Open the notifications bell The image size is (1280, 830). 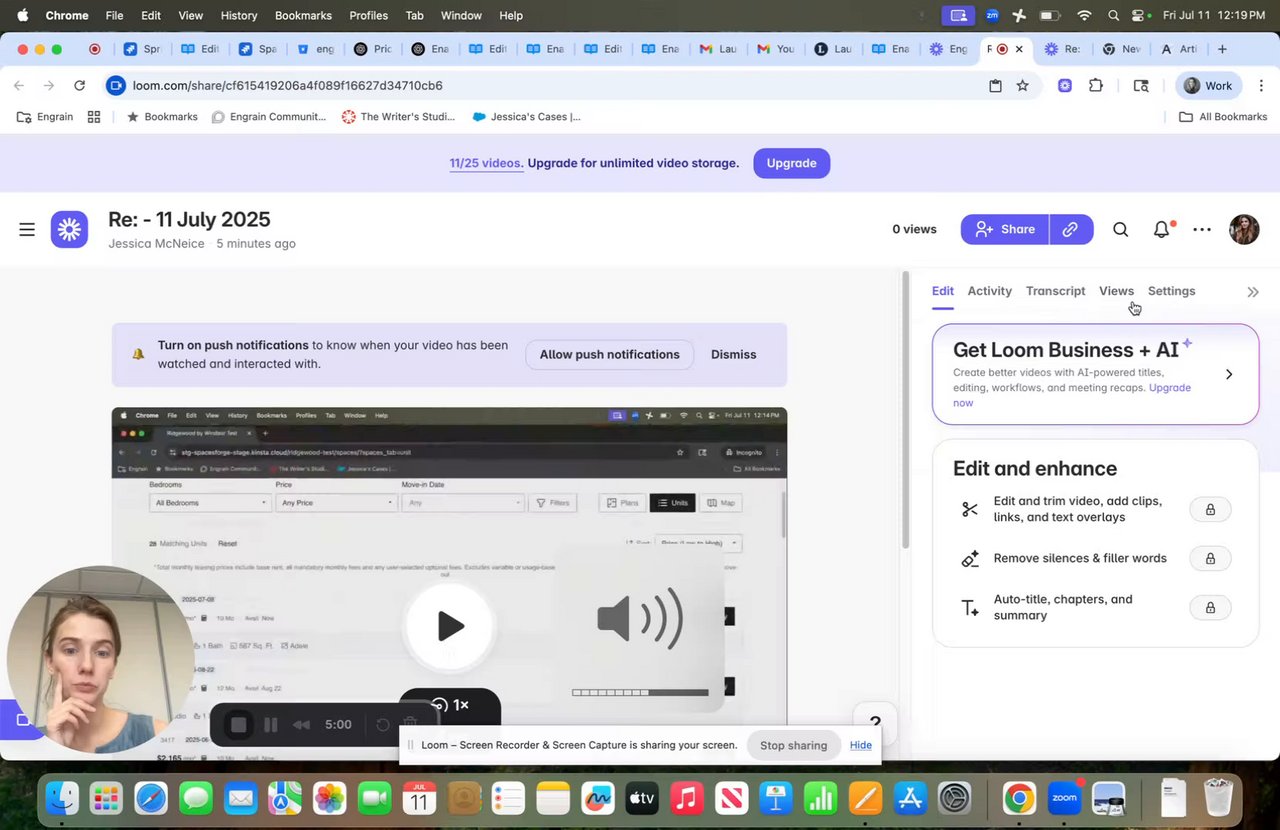[1162, 230]
